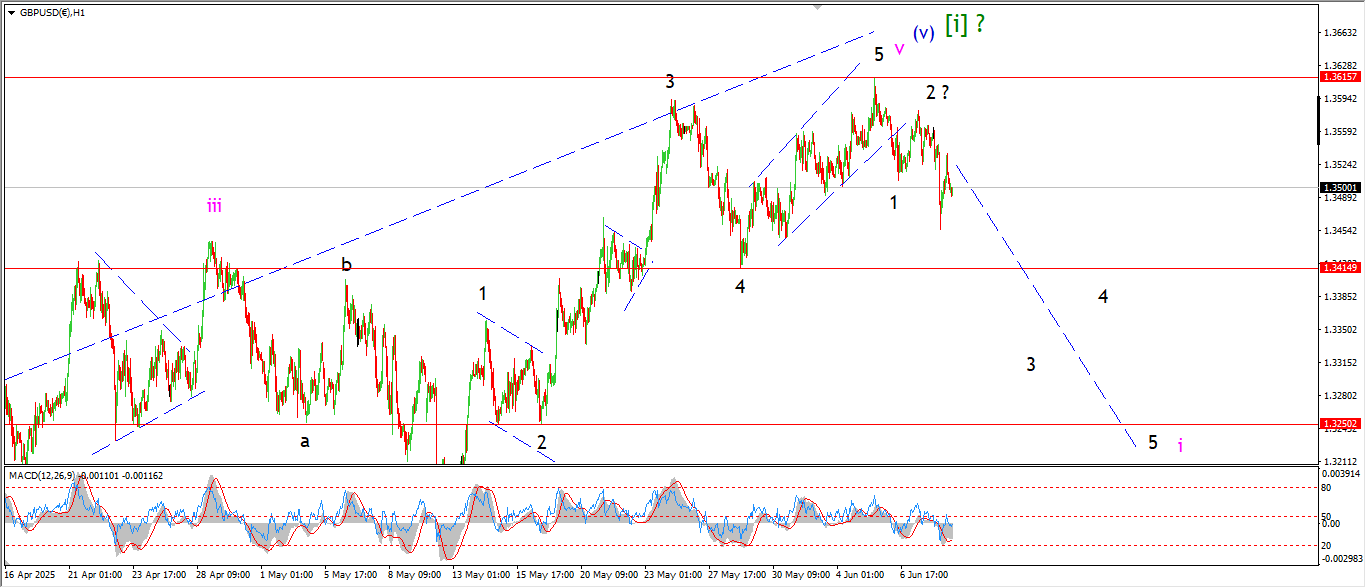The height and width of the screenshot is (588, 1366).
Task: Select the magenta i label at bottom right
Action: 1180,445
